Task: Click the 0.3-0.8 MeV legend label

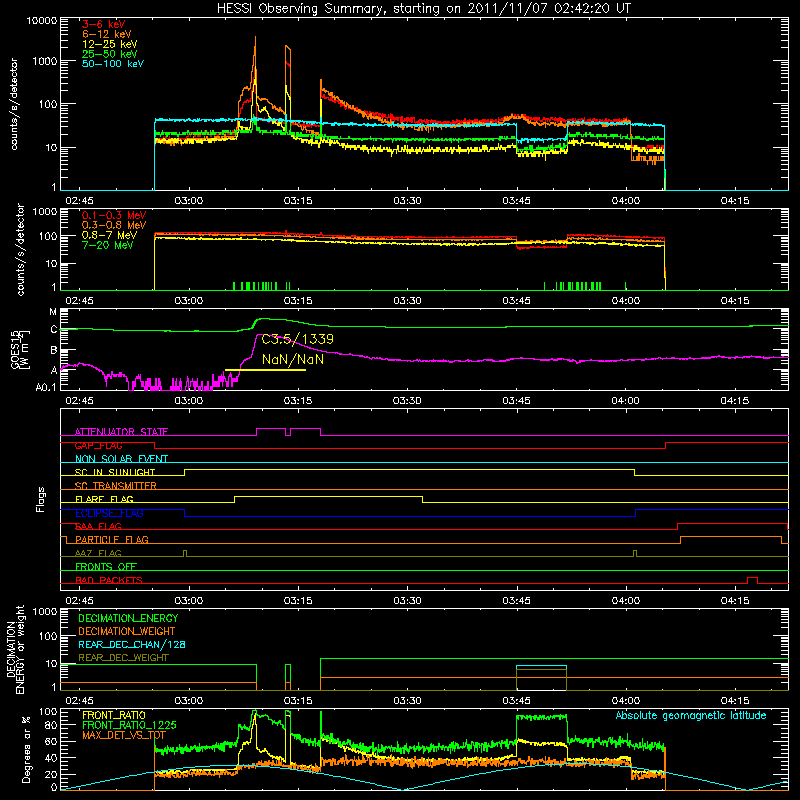Action: click(x=114, y=226)
